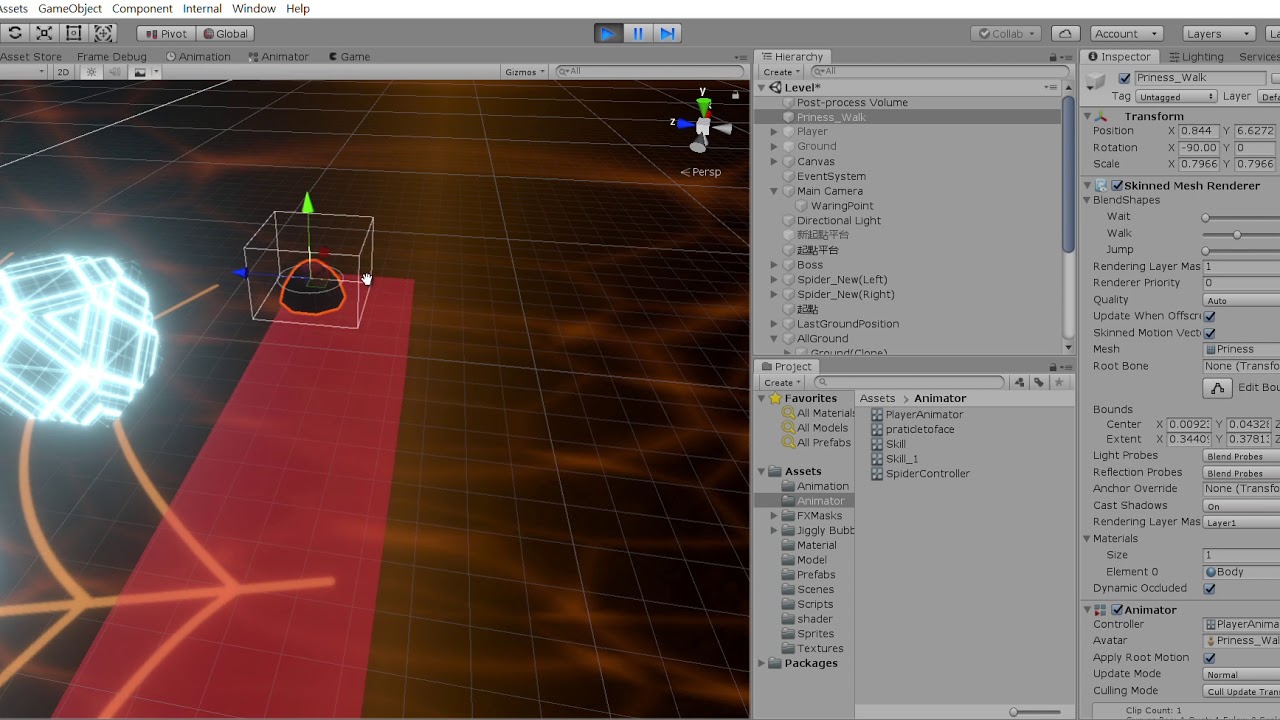Click the Skinned Mesh Renderer component icon
The width and height of the screenshot is (1280, 720).
1101,186
